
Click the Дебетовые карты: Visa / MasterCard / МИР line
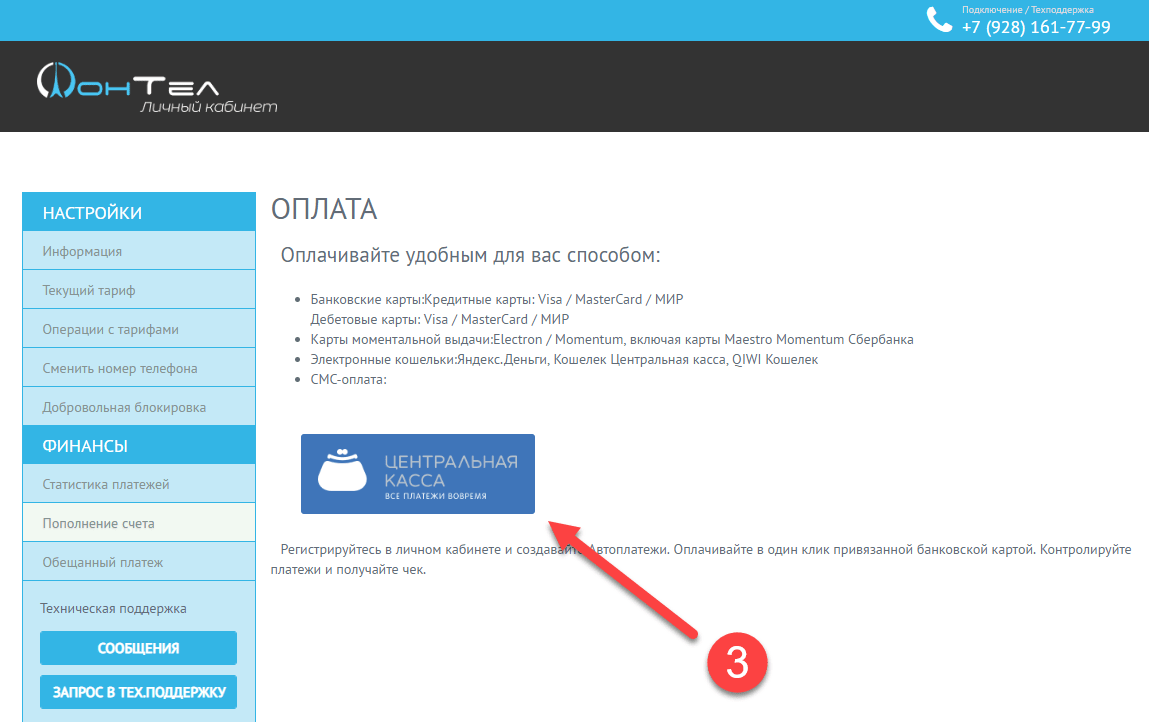(440, 319)
